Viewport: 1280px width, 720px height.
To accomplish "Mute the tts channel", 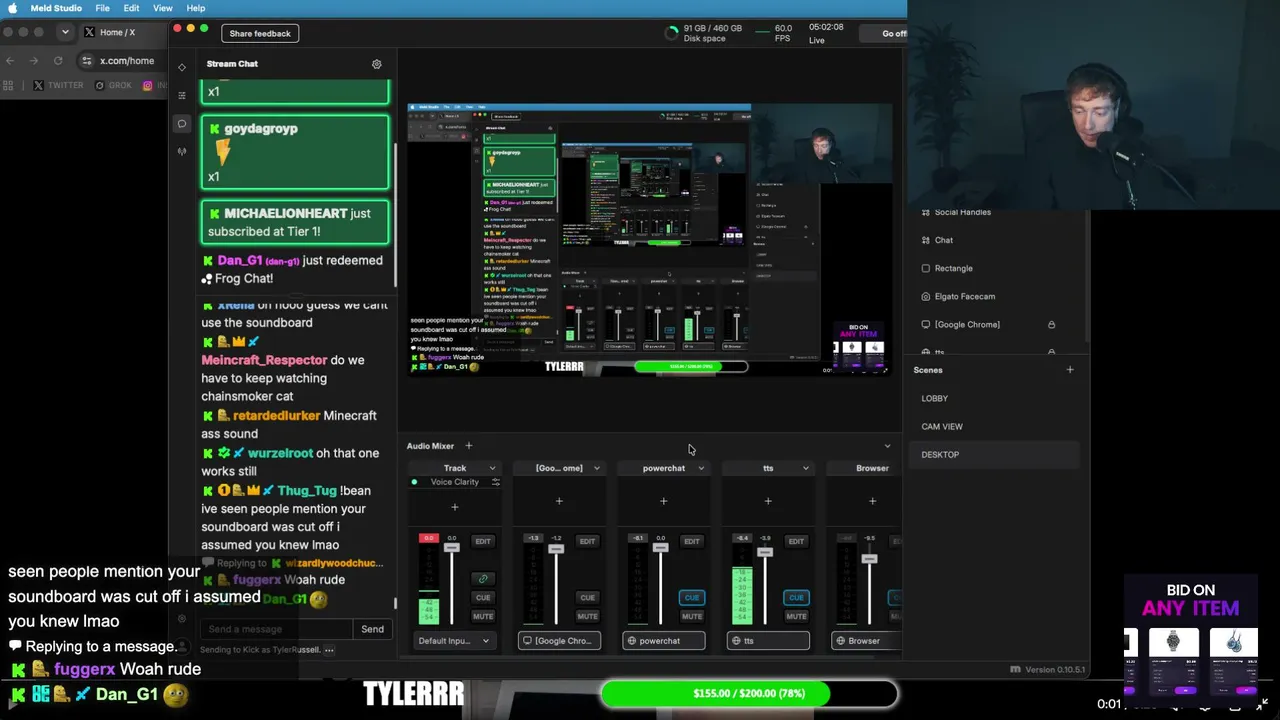I will [796, 616].
